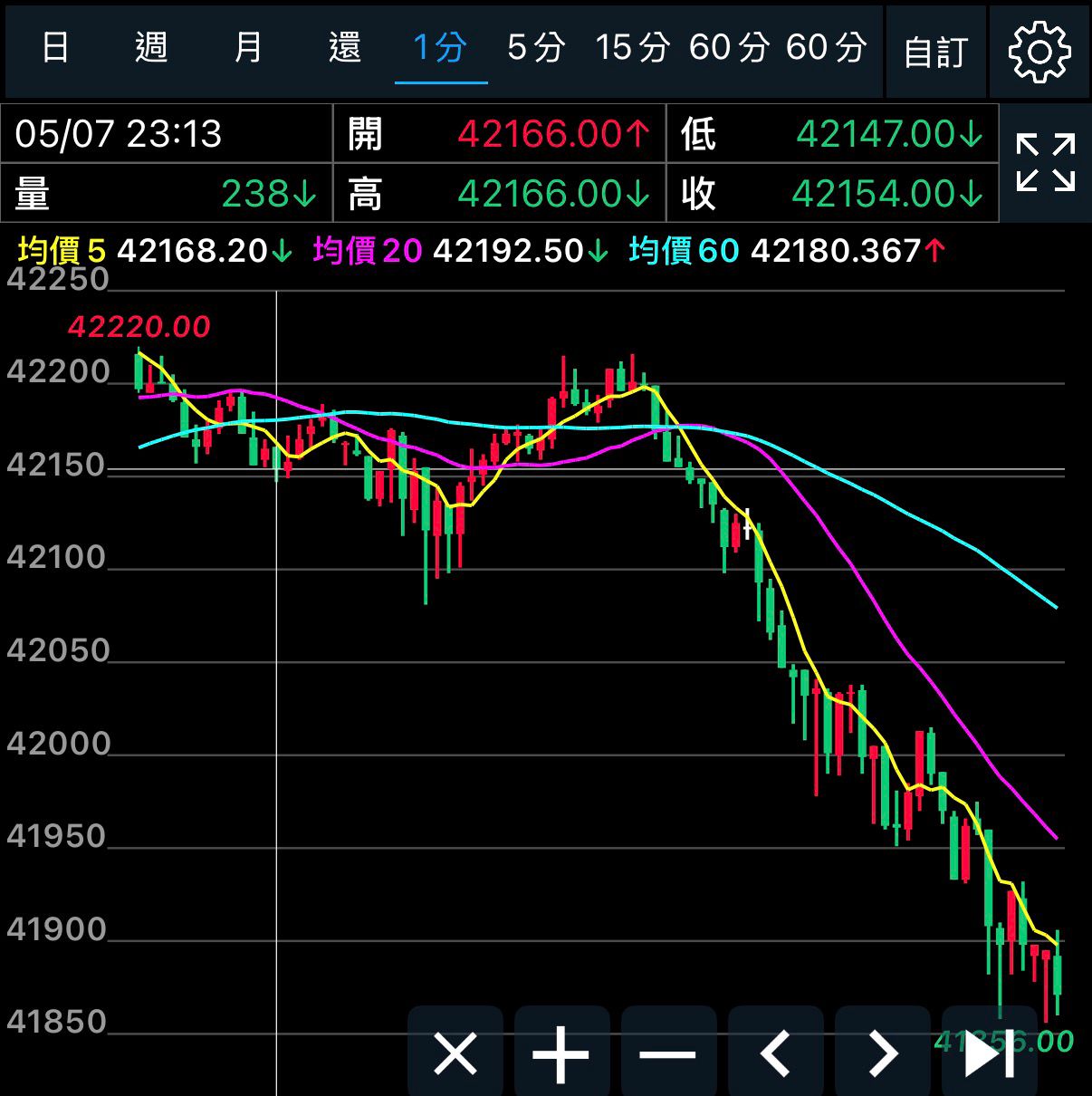Switch to the 日 daily timeframe tab
The height and width of the screenshot is (1096, 1092).
pyautogui.click(x=55, y=47)
